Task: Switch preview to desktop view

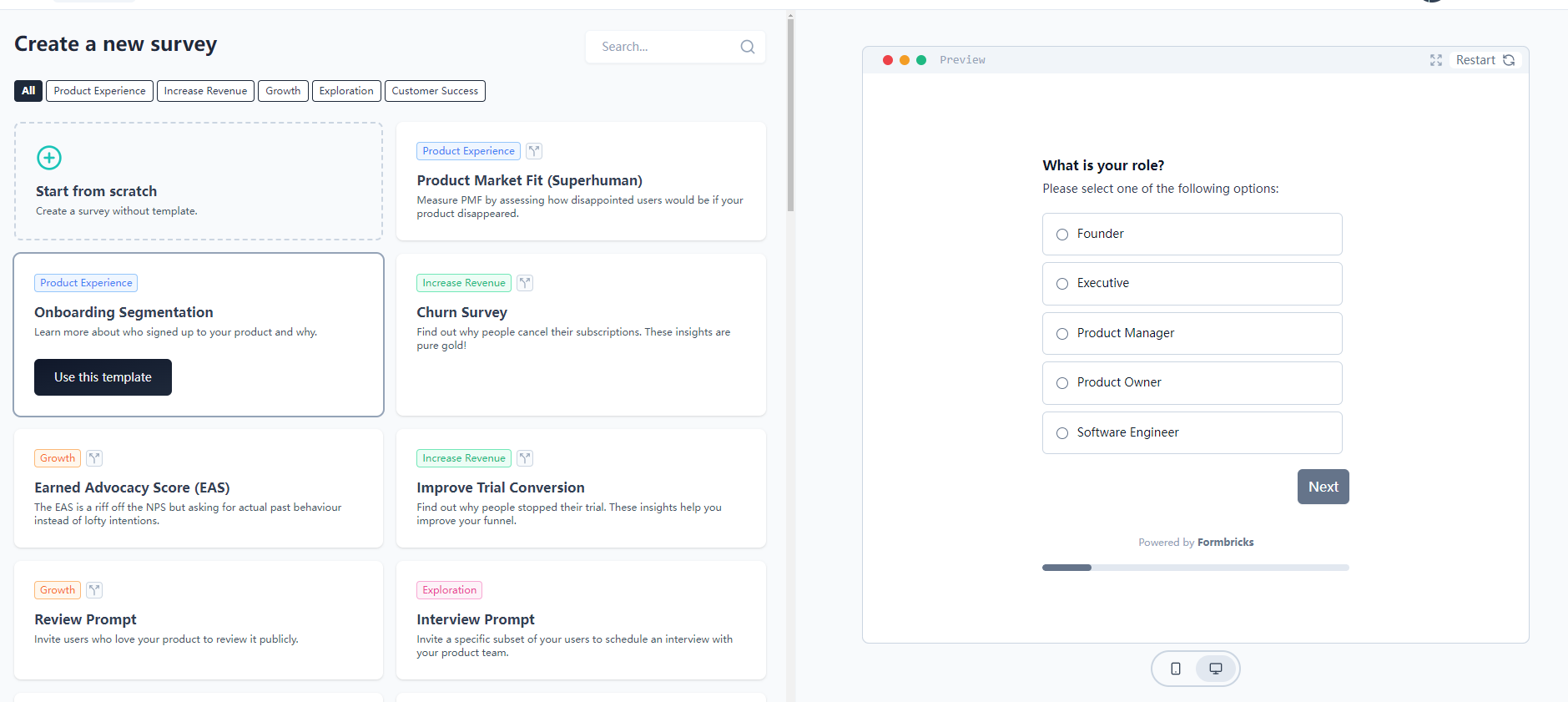Action: 1216,669
